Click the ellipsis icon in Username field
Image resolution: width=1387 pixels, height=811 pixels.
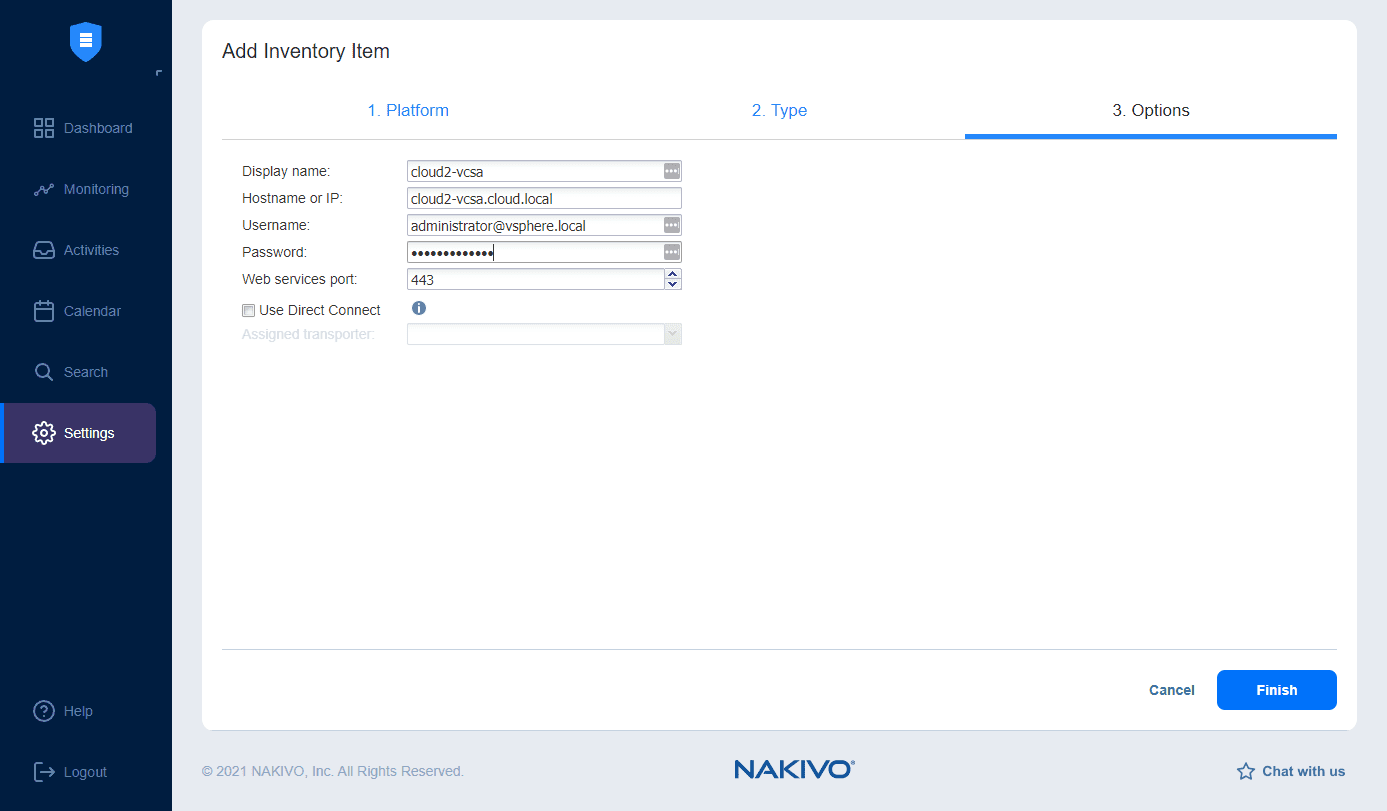coord(672,225)
